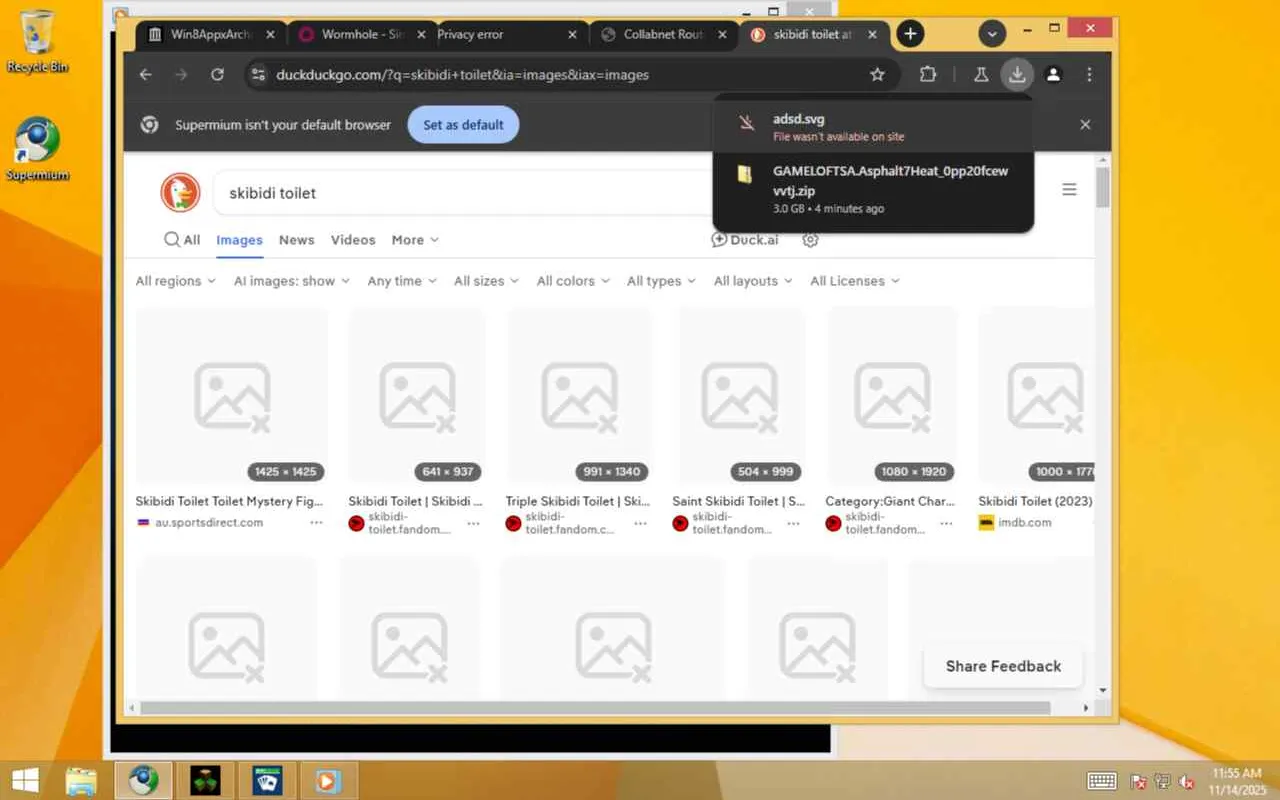The image size is (1280, 800).
Task: Close the Privacy error tab
Action: click(x=572, y=34)
